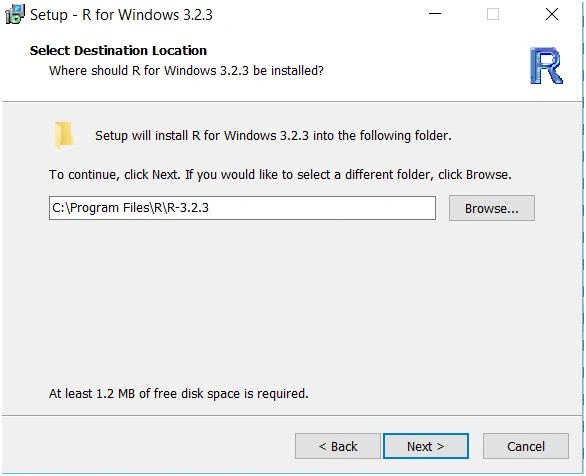This screenshot has width=586, height=476.
Task: Click the "Select Destination Location" heading
Action: coord(118,50)
